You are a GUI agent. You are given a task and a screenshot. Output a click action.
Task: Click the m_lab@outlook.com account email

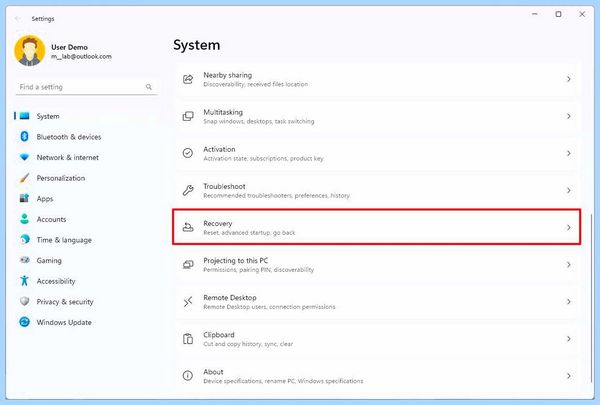pyautogui.click(x=82, y=56)
